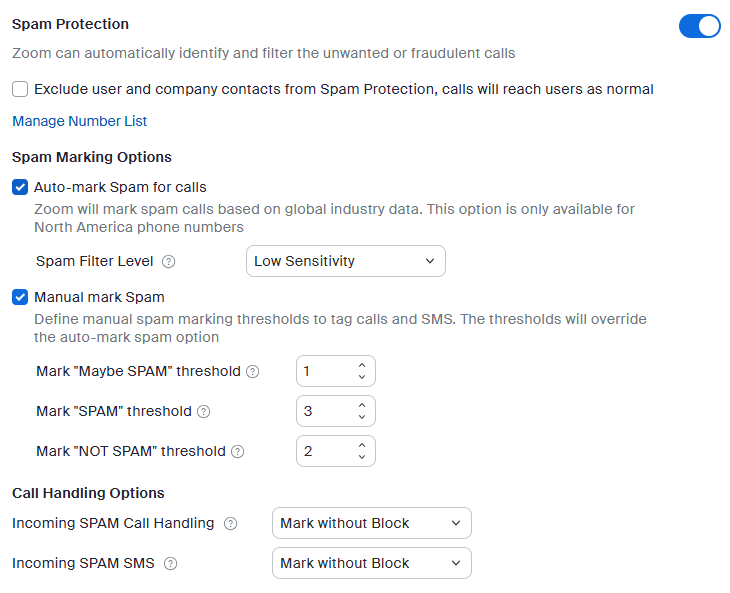730x593 pixels.
Task: Increase the "NOT SPAM" threshold value
Action: point(362,445)
